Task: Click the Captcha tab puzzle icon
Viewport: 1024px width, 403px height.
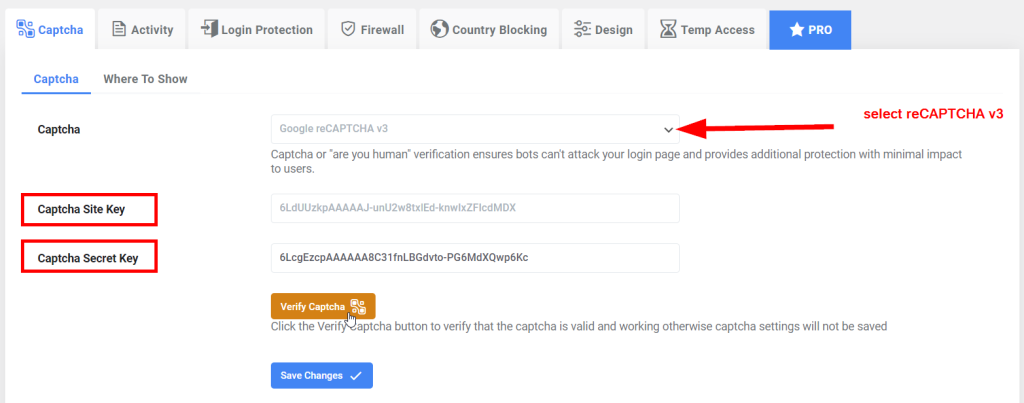Action: 25,29
